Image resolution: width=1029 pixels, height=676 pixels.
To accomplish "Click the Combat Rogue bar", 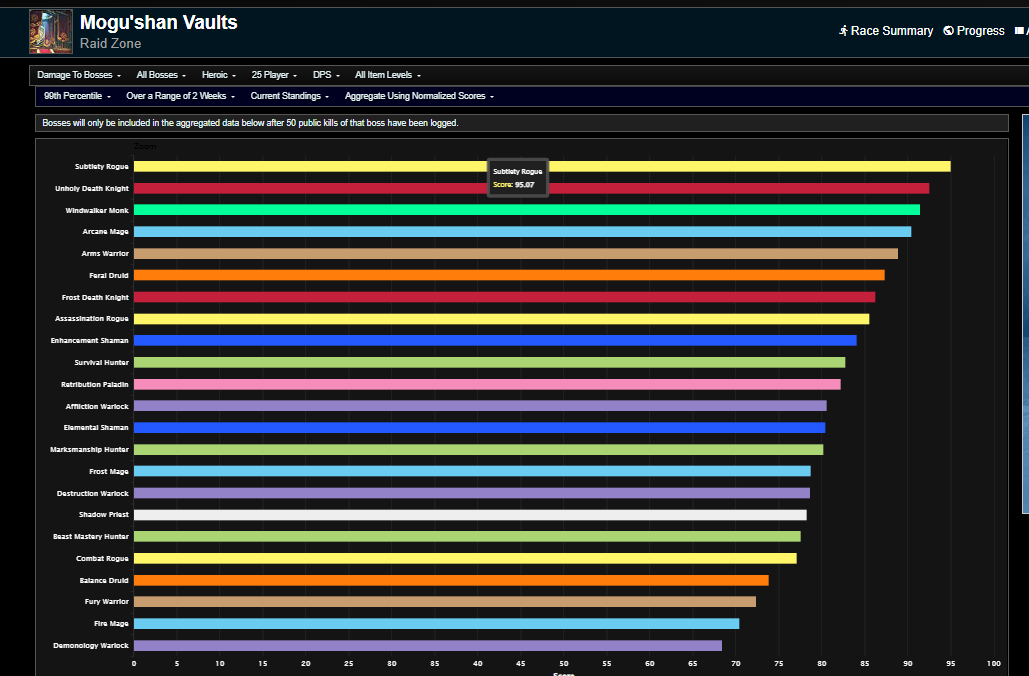I will pos(465,558).
